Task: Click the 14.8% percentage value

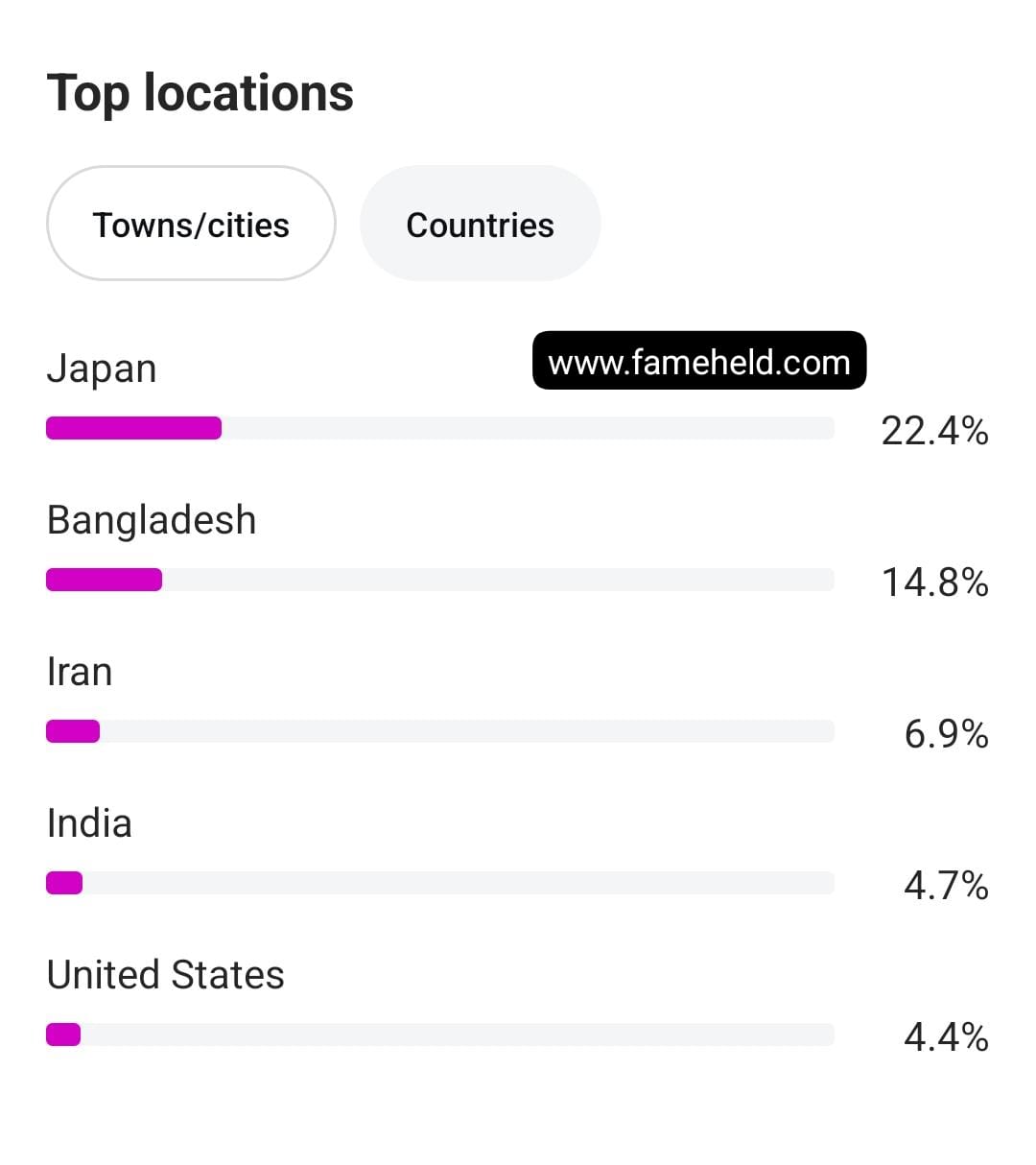Action: click(x=934, y=582)
